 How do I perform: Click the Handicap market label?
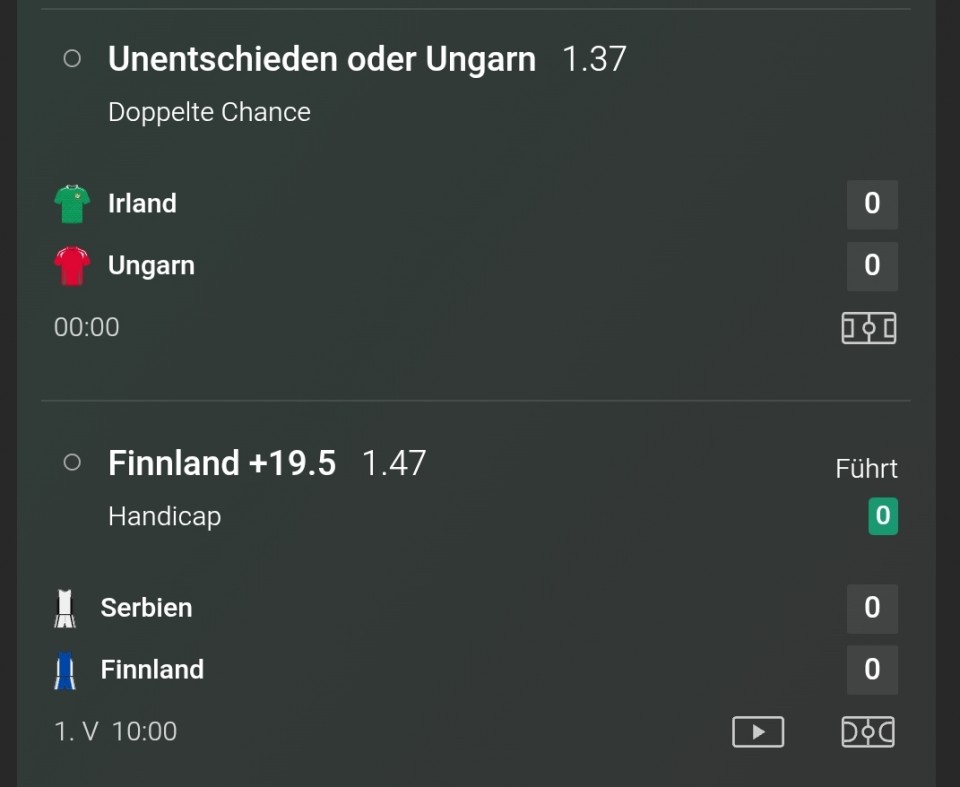pos(165,516)
